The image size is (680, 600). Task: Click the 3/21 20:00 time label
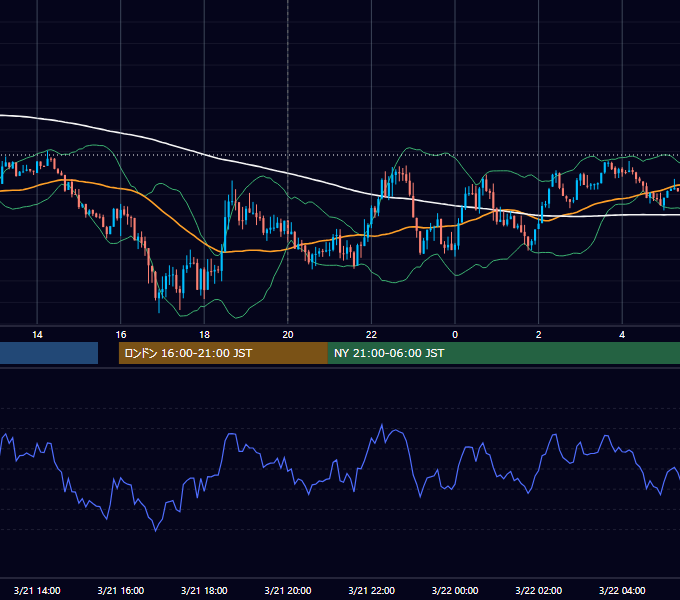tap(288, 590)
